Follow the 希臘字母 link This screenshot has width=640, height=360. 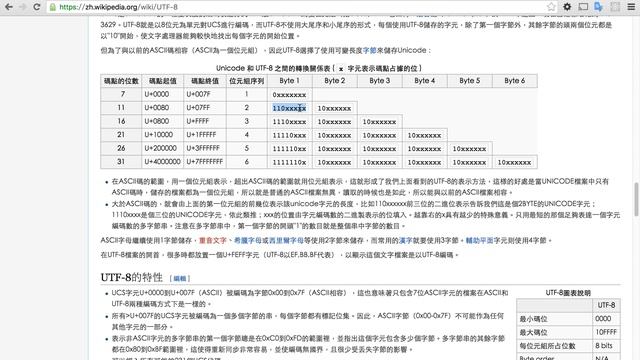tap(247, 240)
